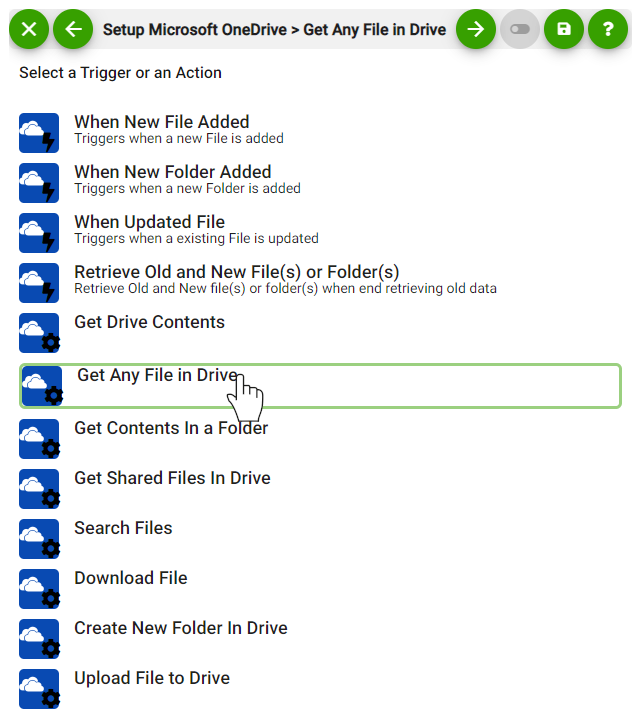Click the Upload File to Drive icon
638x719 pixels.
click(39, 689)
